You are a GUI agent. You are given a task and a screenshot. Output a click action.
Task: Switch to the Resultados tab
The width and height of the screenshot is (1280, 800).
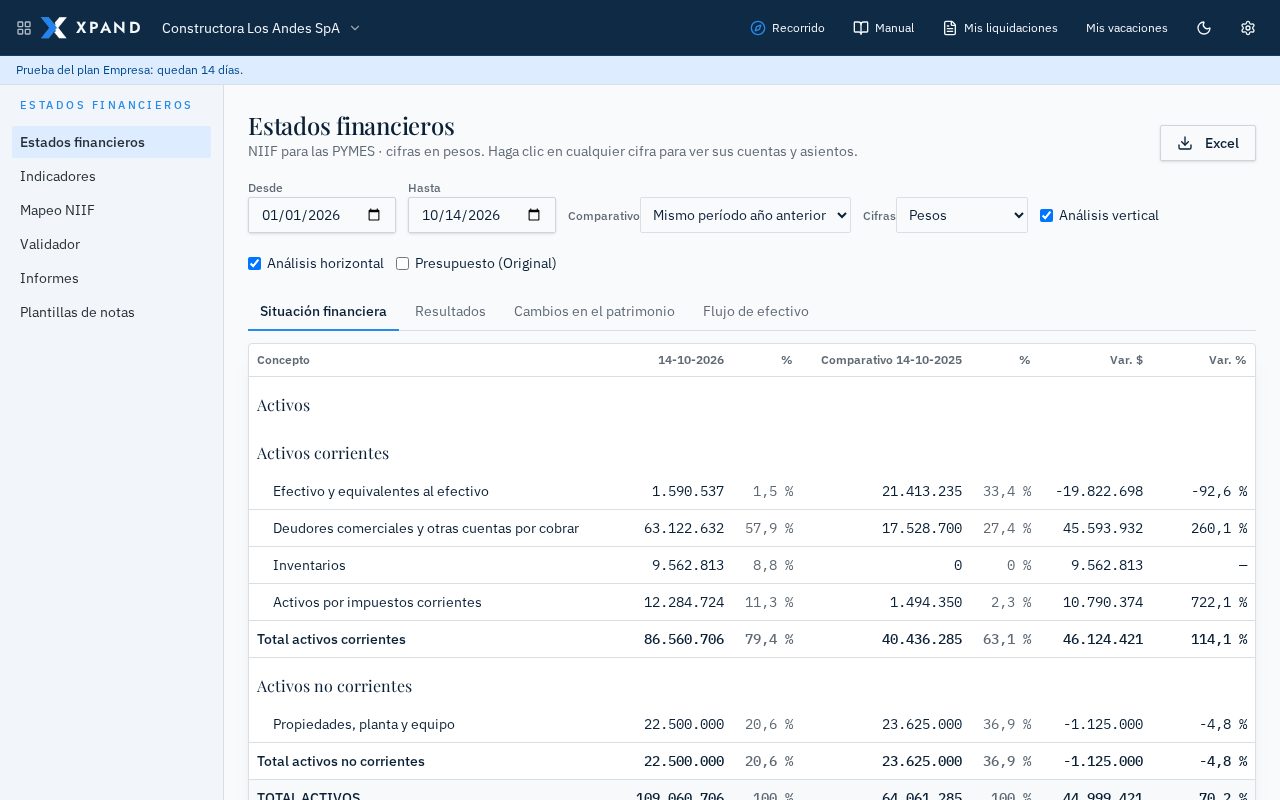coord(450,311)
